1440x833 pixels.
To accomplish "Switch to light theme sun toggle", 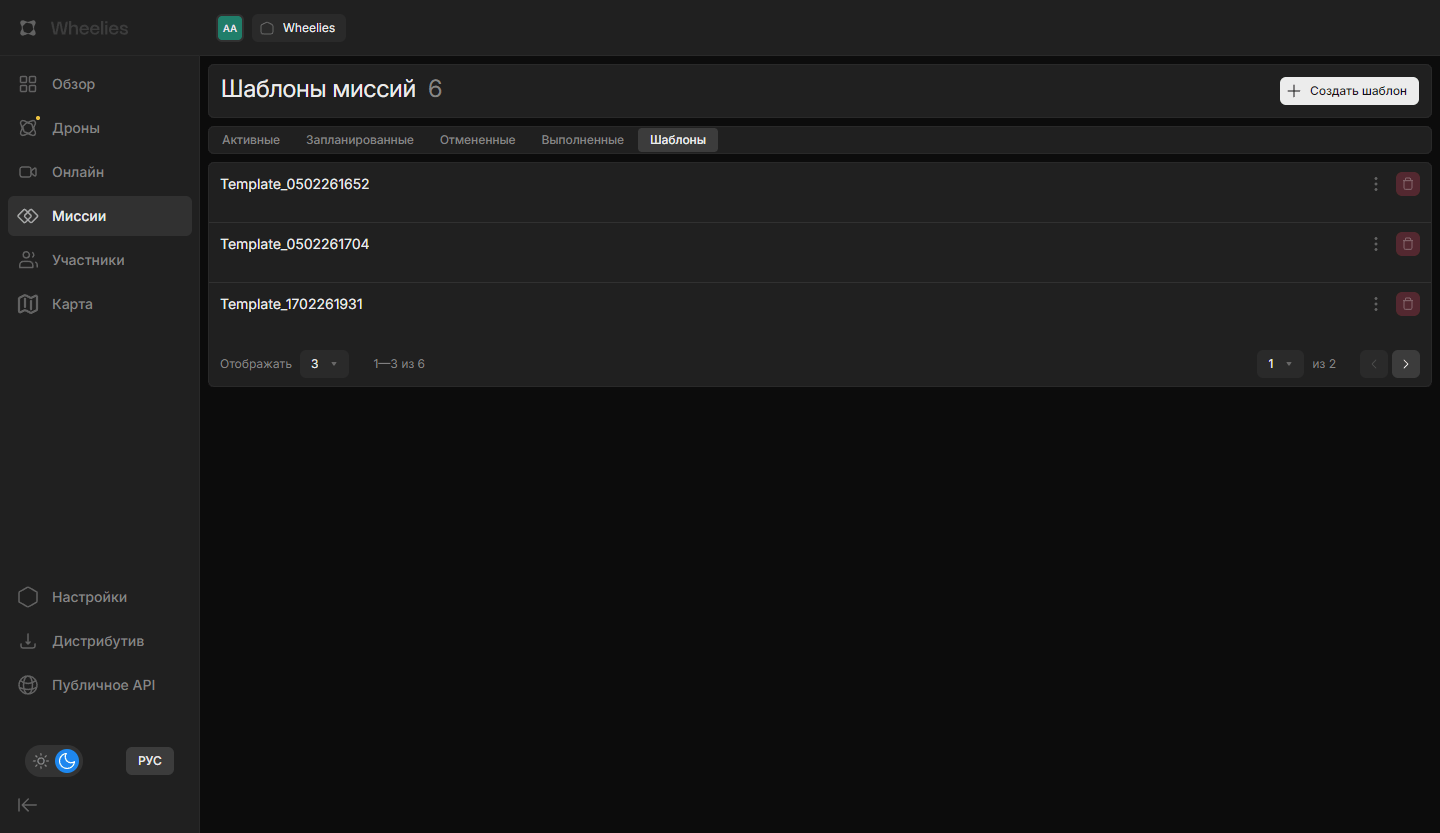I will point(41,761).
